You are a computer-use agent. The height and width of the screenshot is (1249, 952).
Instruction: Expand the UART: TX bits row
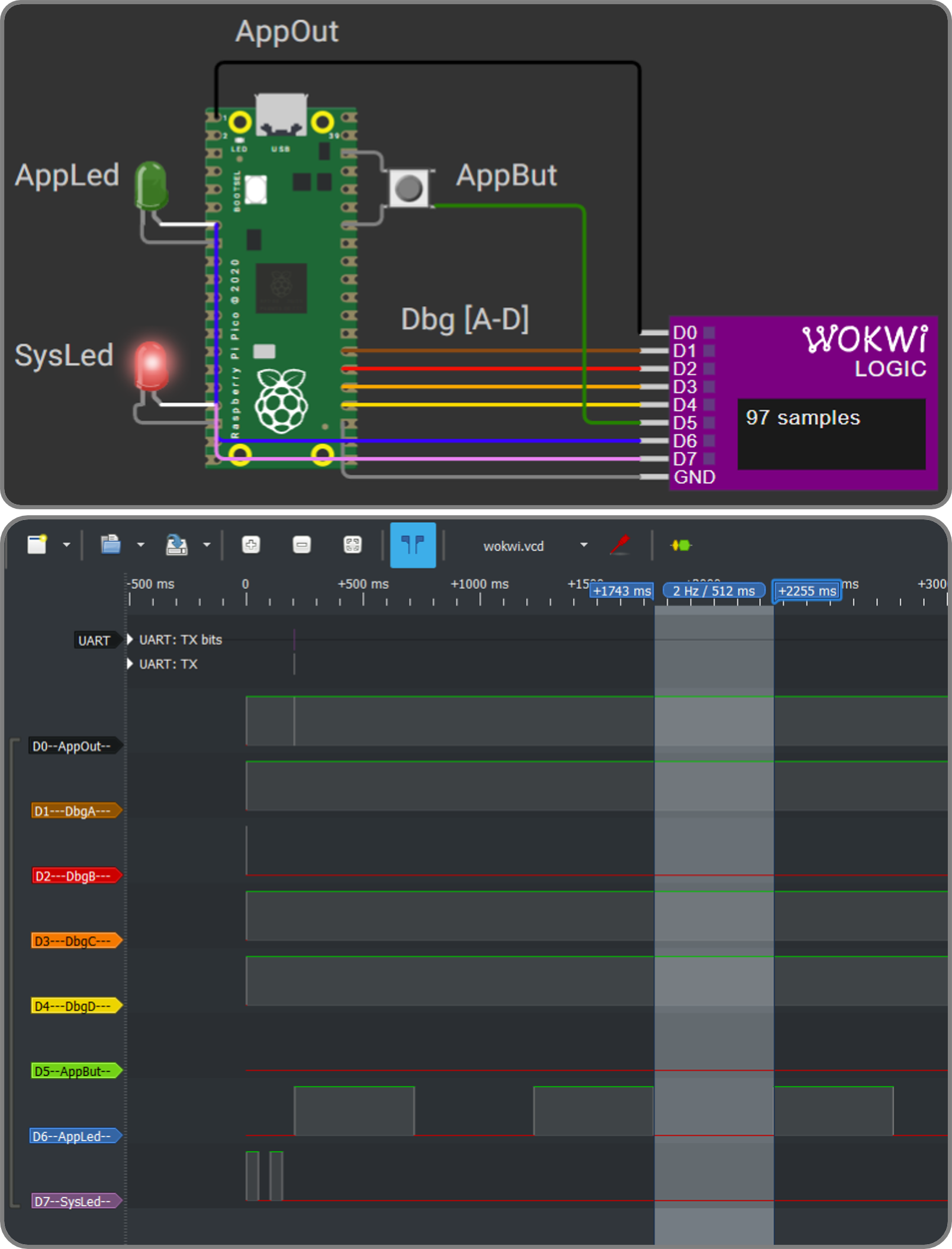tap(130, 640)
